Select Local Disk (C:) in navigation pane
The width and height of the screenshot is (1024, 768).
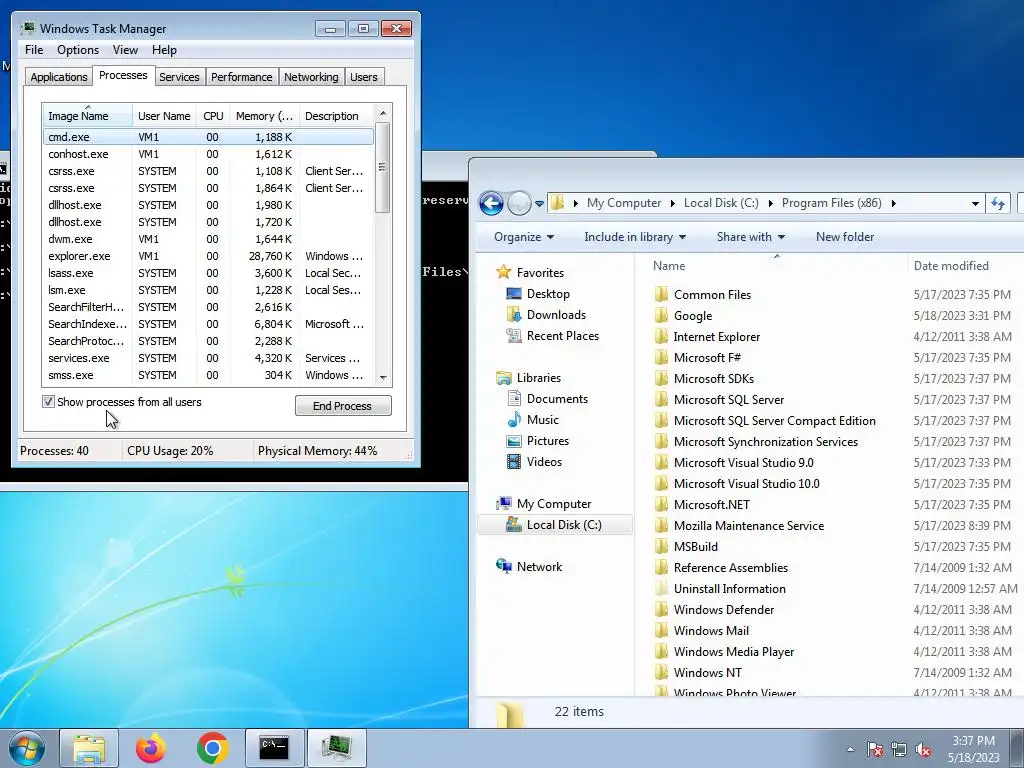(x=555, y=524)
